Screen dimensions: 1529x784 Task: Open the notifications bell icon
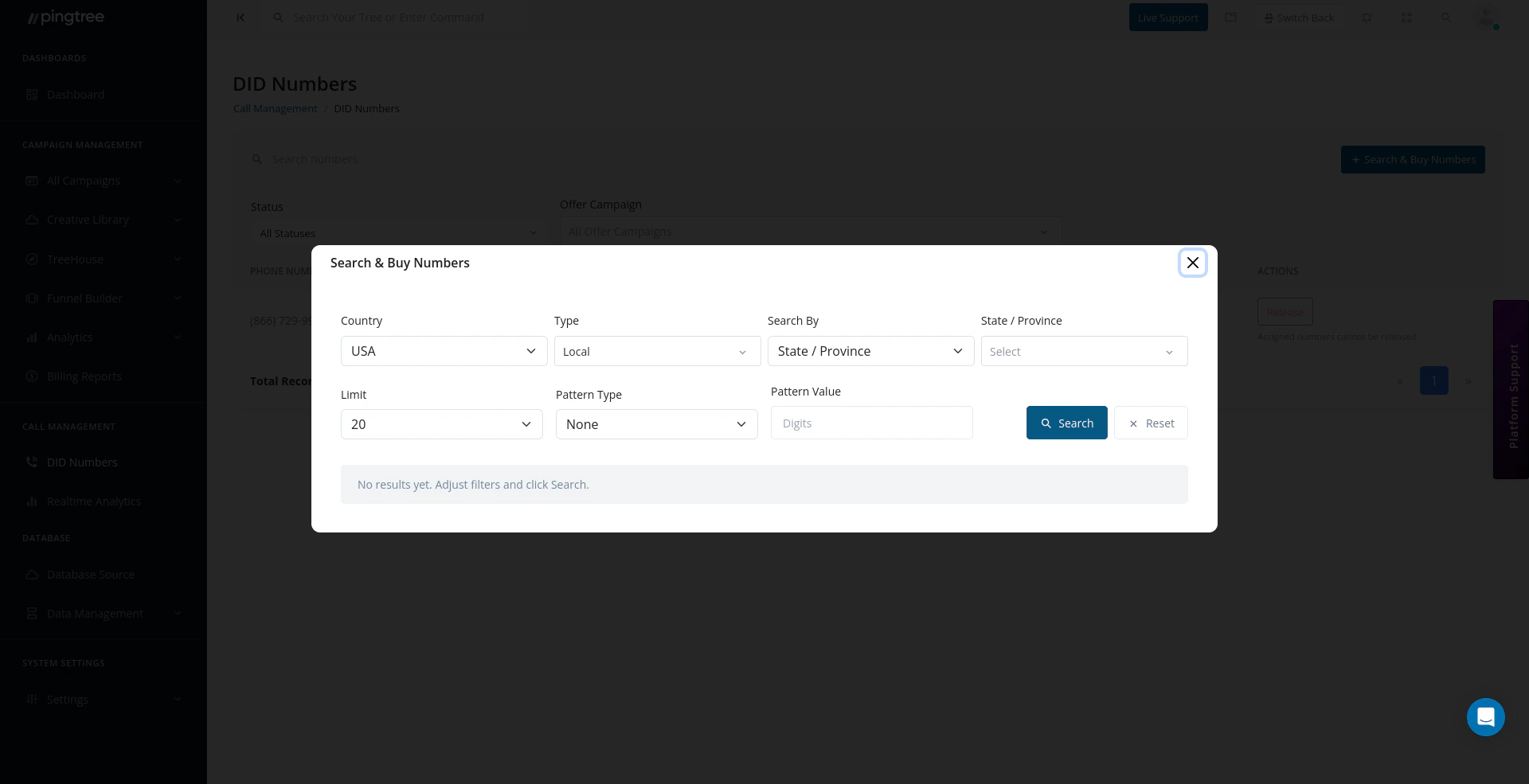1367,18
